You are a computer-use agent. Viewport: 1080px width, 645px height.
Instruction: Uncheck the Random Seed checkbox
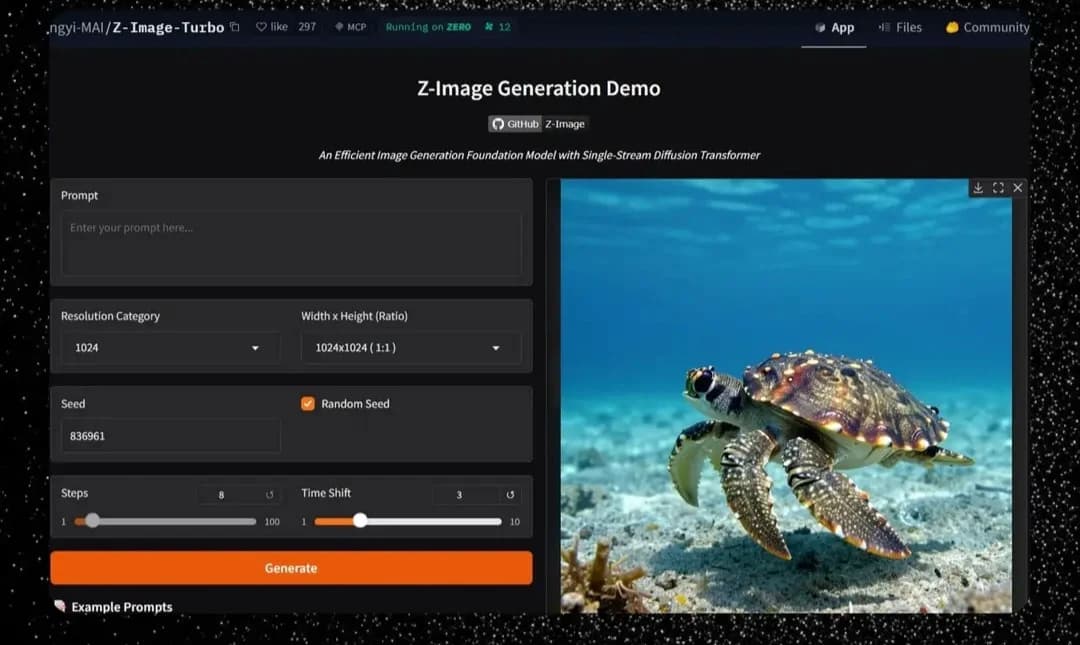pyautogui.click(x=307, y=403)
